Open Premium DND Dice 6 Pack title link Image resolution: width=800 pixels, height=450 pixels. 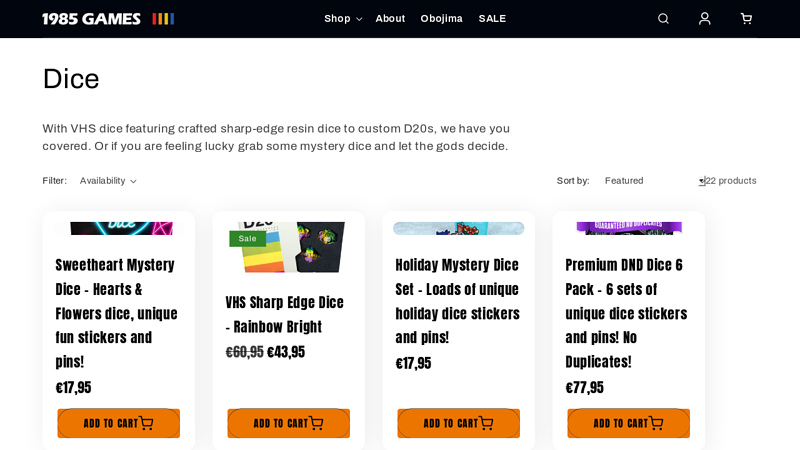point(626,313)
